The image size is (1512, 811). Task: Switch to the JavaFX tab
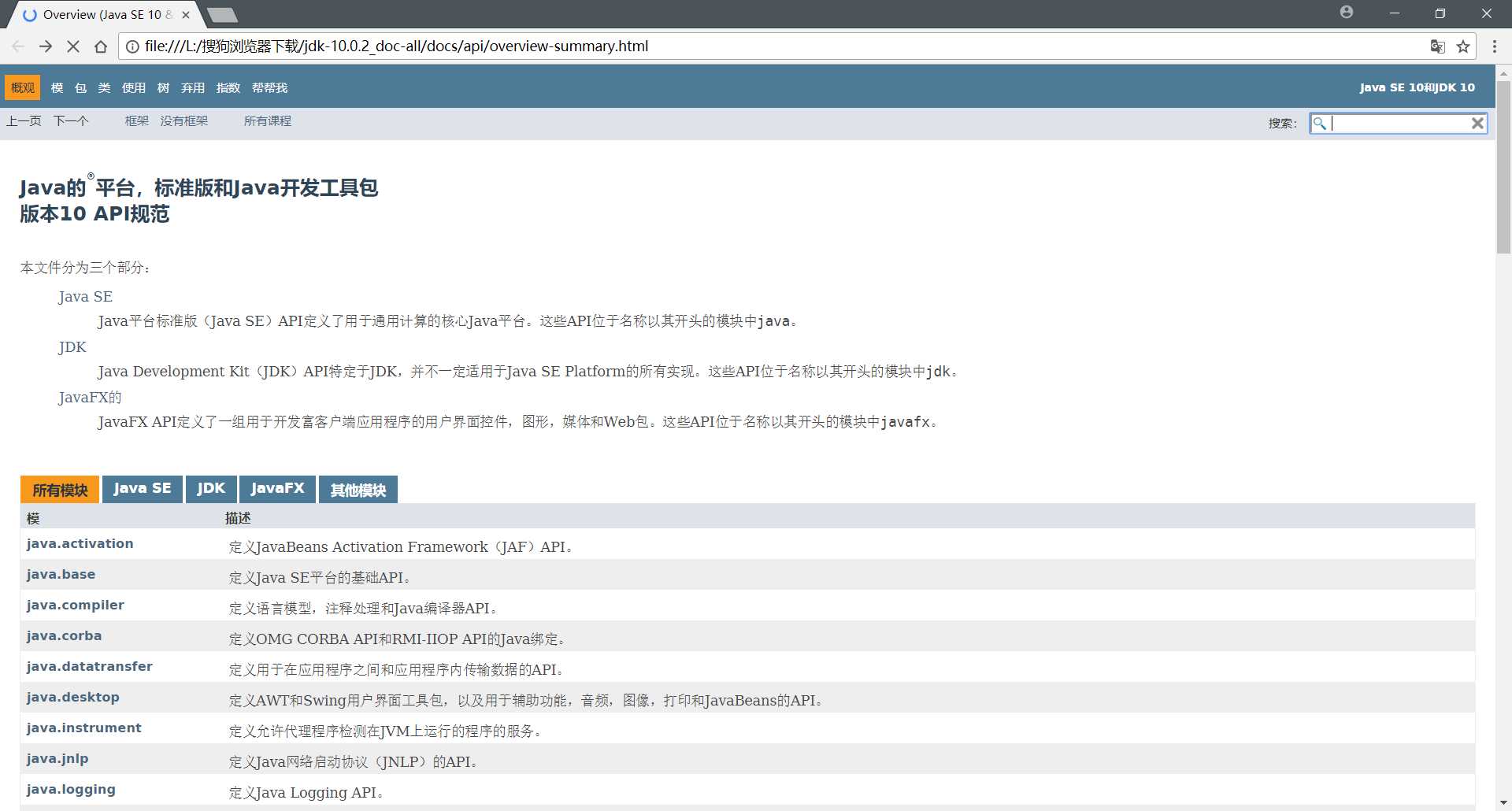(x=277, y=489)
